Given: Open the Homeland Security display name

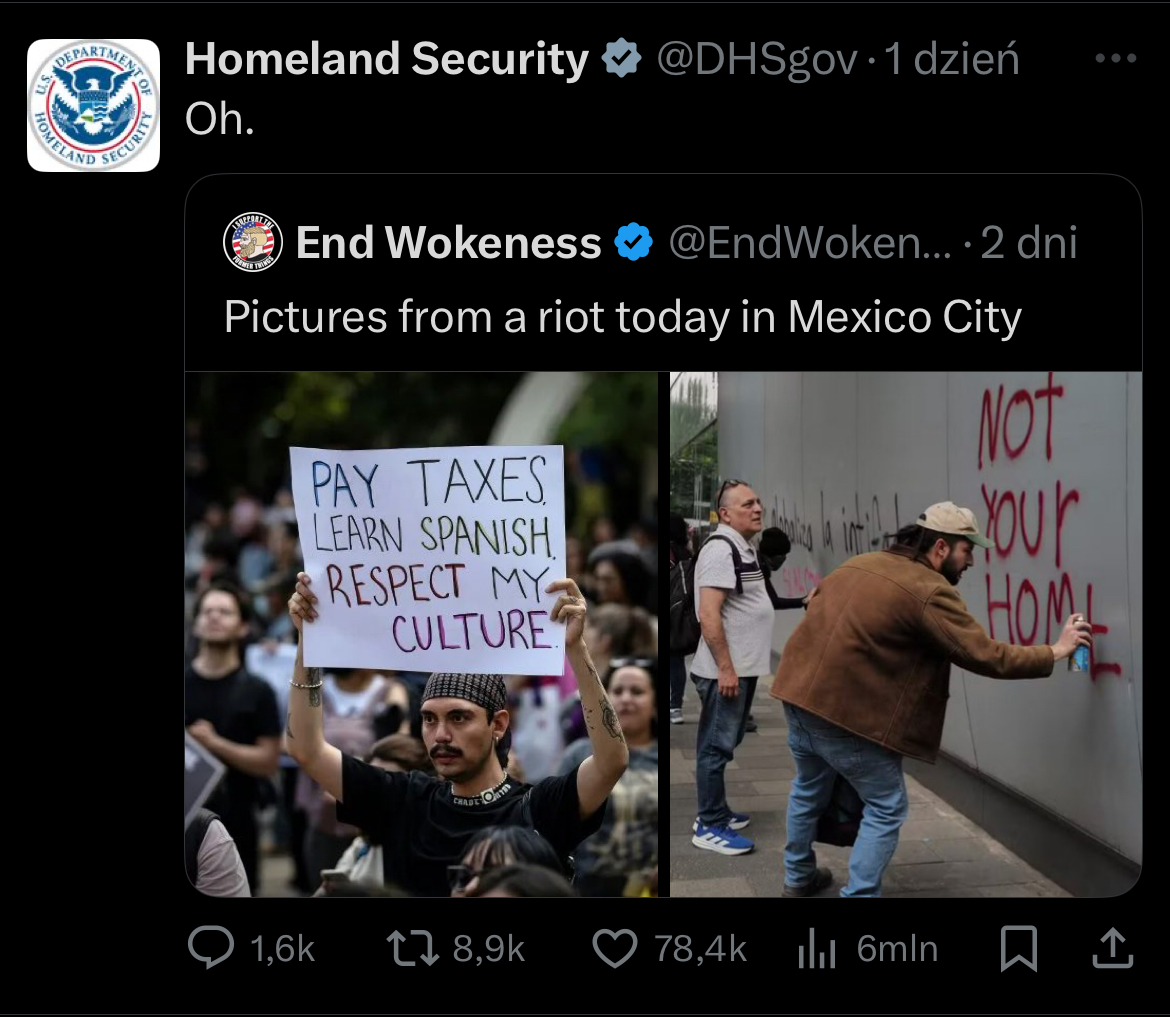Looking at the screenshot, I should tap(387, 58).
